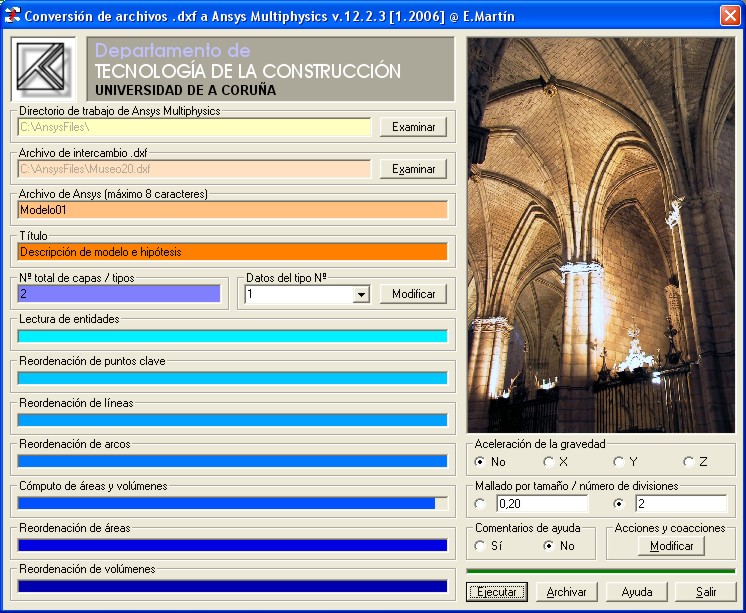Enable meshing by size radio button
This screenshot has height=613, width=746.
coord(481,504)
